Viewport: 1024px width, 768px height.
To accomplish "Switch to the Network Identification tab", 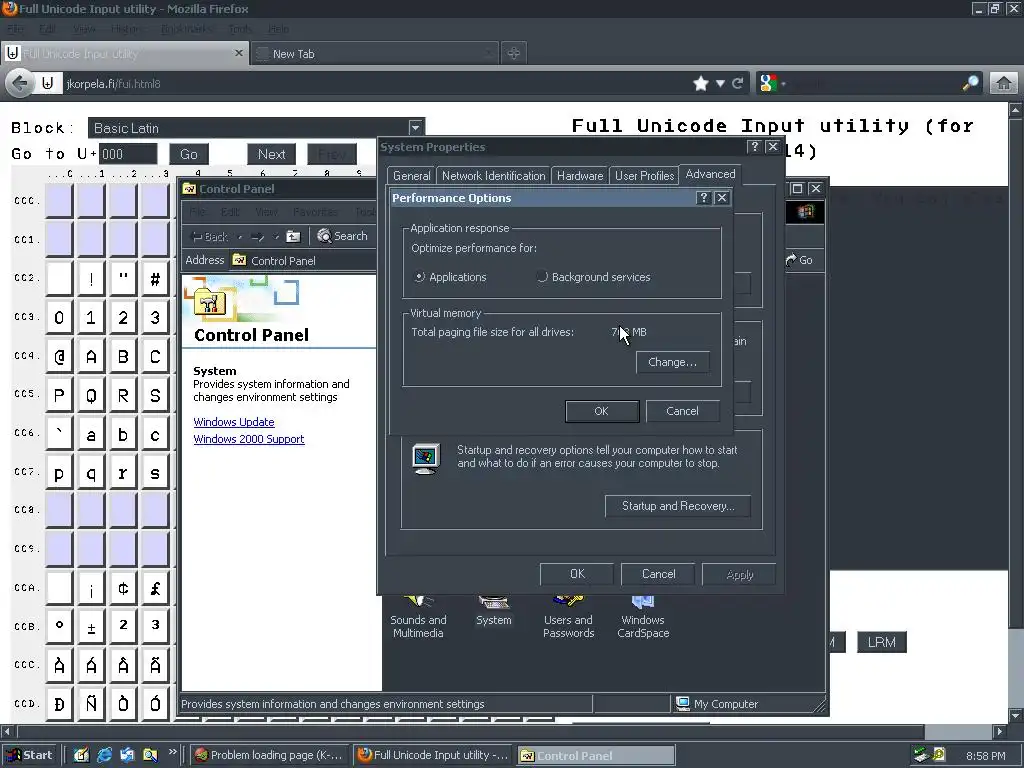I will point(494,176).
